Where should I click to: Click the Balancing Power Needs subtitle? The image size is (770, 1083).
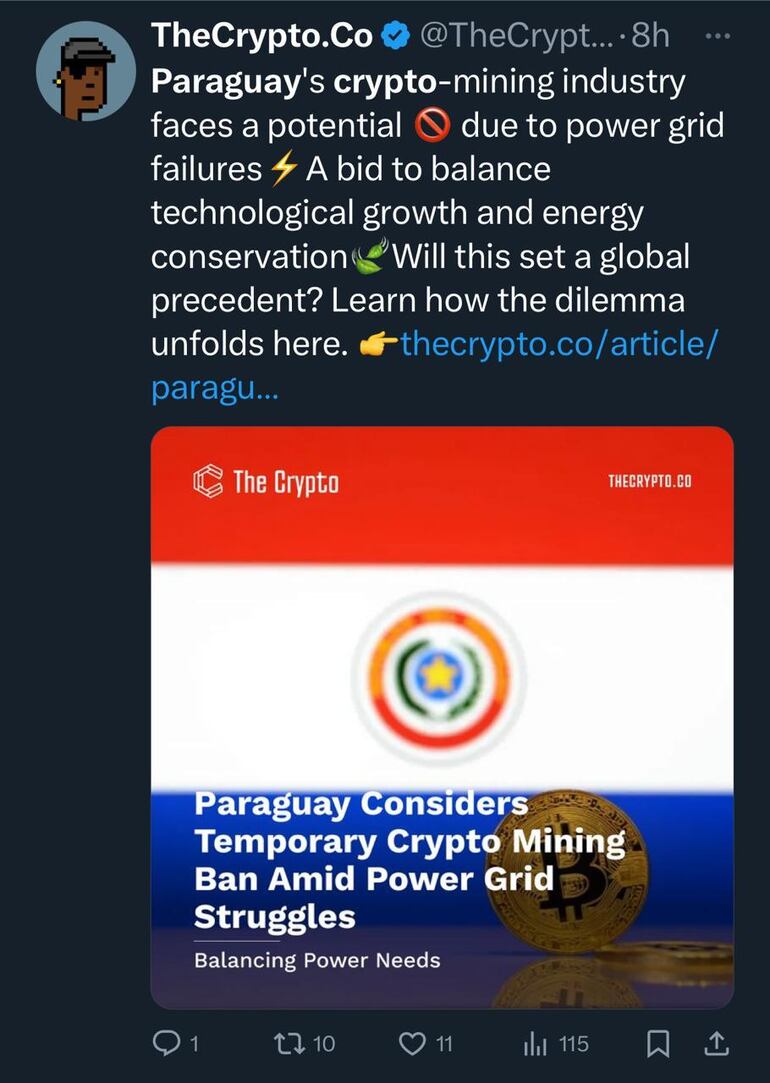(x=317, y=961)
